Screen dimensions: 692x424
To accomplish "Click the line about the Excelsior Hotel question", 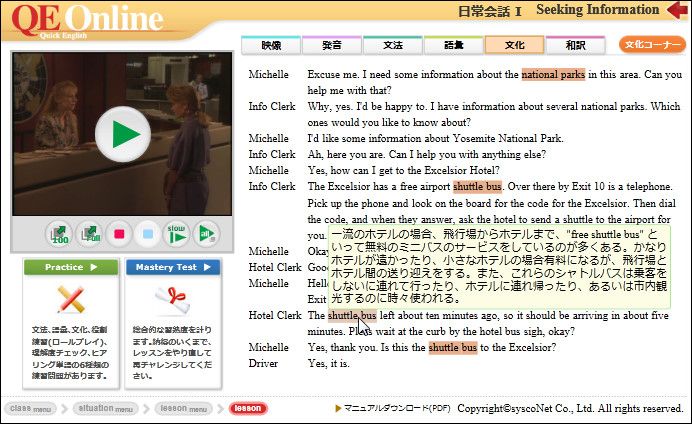I will pyautogui.click(x=403, y=170).
